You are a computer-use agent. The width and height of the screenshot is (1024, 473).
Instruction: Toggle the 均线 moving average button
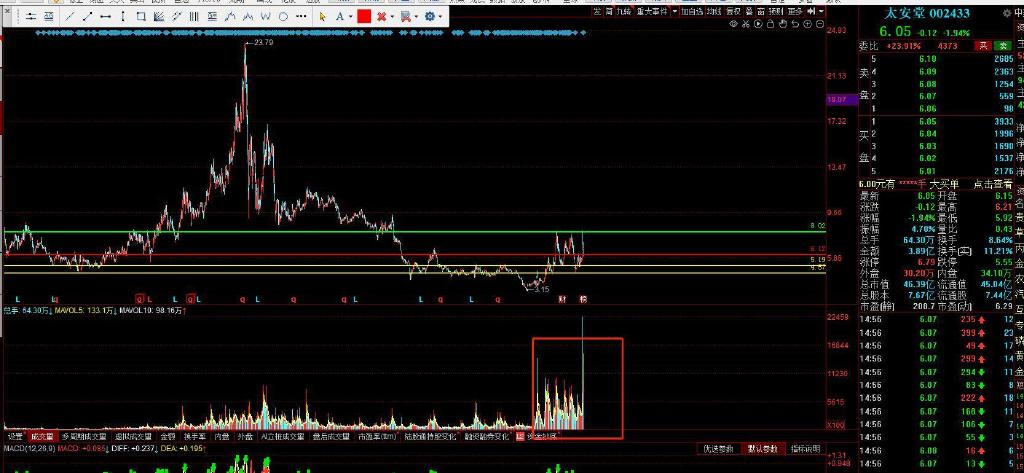tap(713, 11)
